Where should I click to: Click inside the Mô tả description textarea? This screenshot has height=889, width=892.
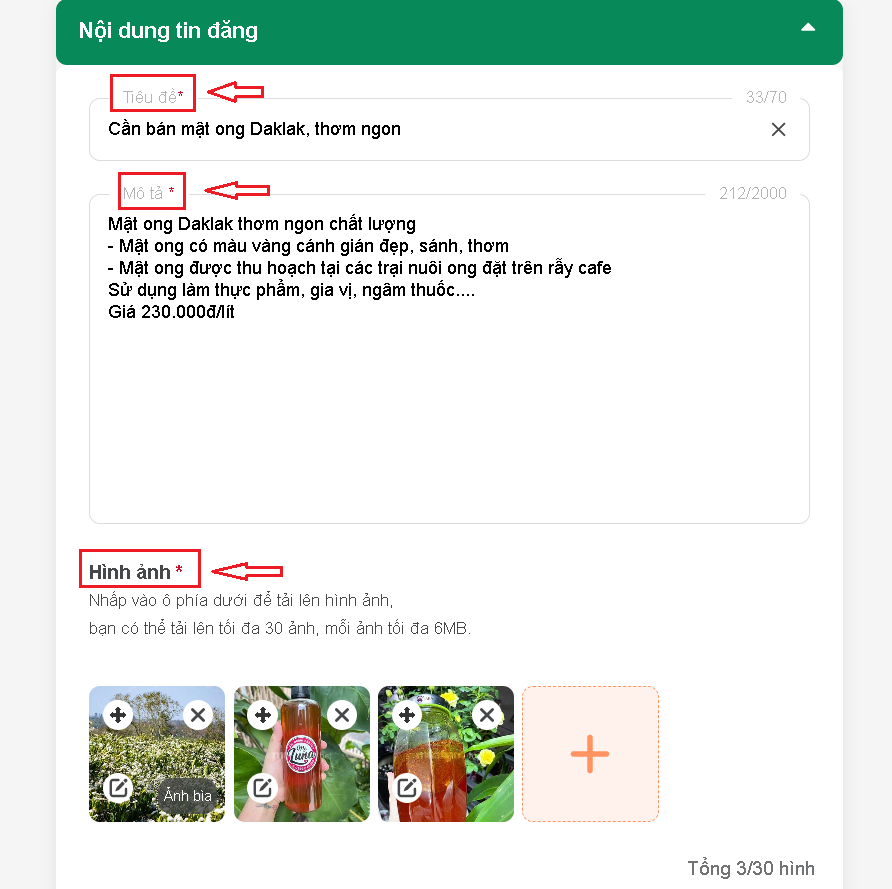point(449,359)
